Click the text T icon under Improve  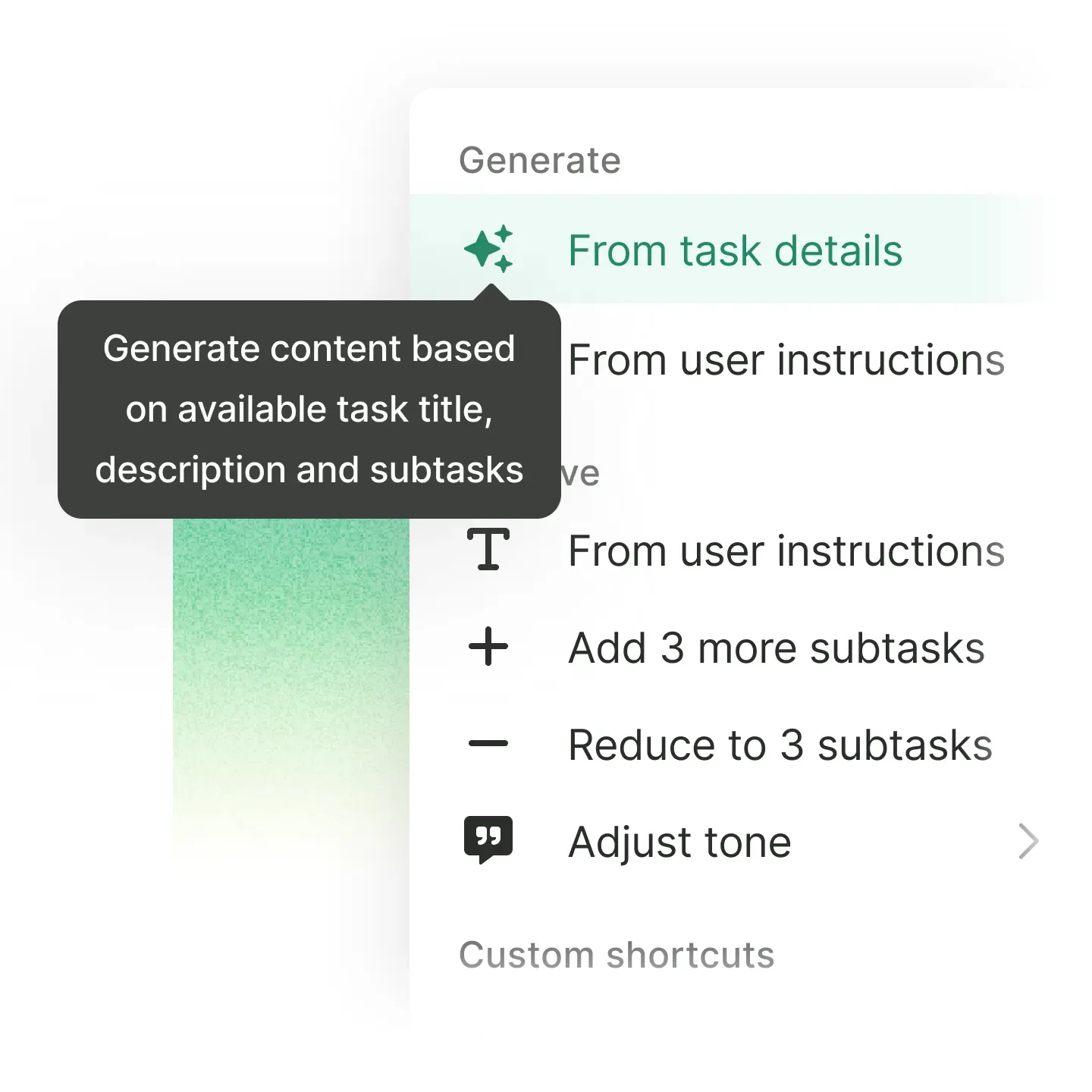click(488, 549)
